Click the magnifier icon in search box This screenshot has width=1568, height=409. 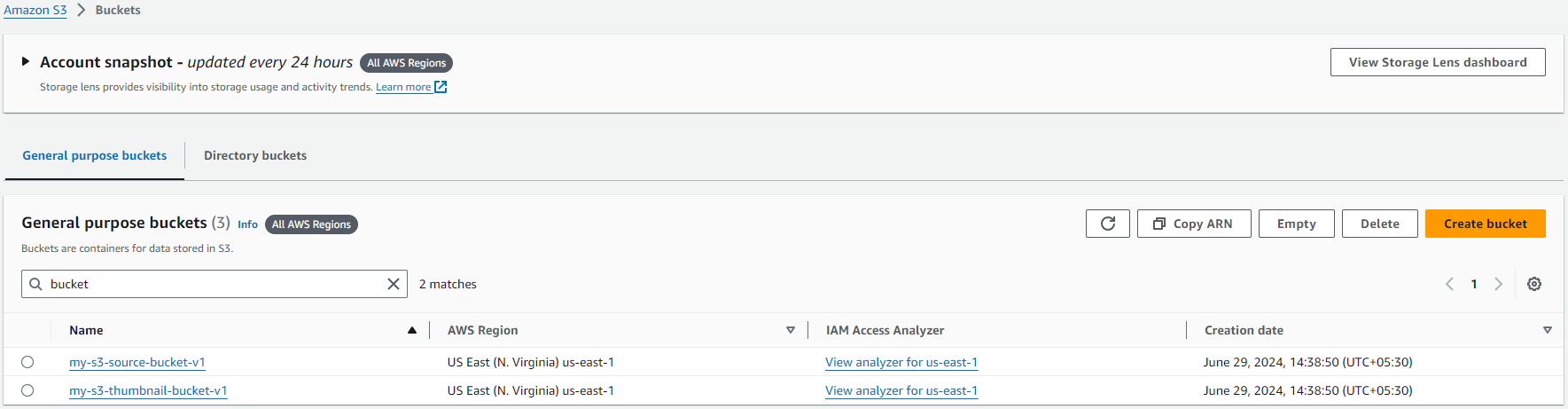36,284
